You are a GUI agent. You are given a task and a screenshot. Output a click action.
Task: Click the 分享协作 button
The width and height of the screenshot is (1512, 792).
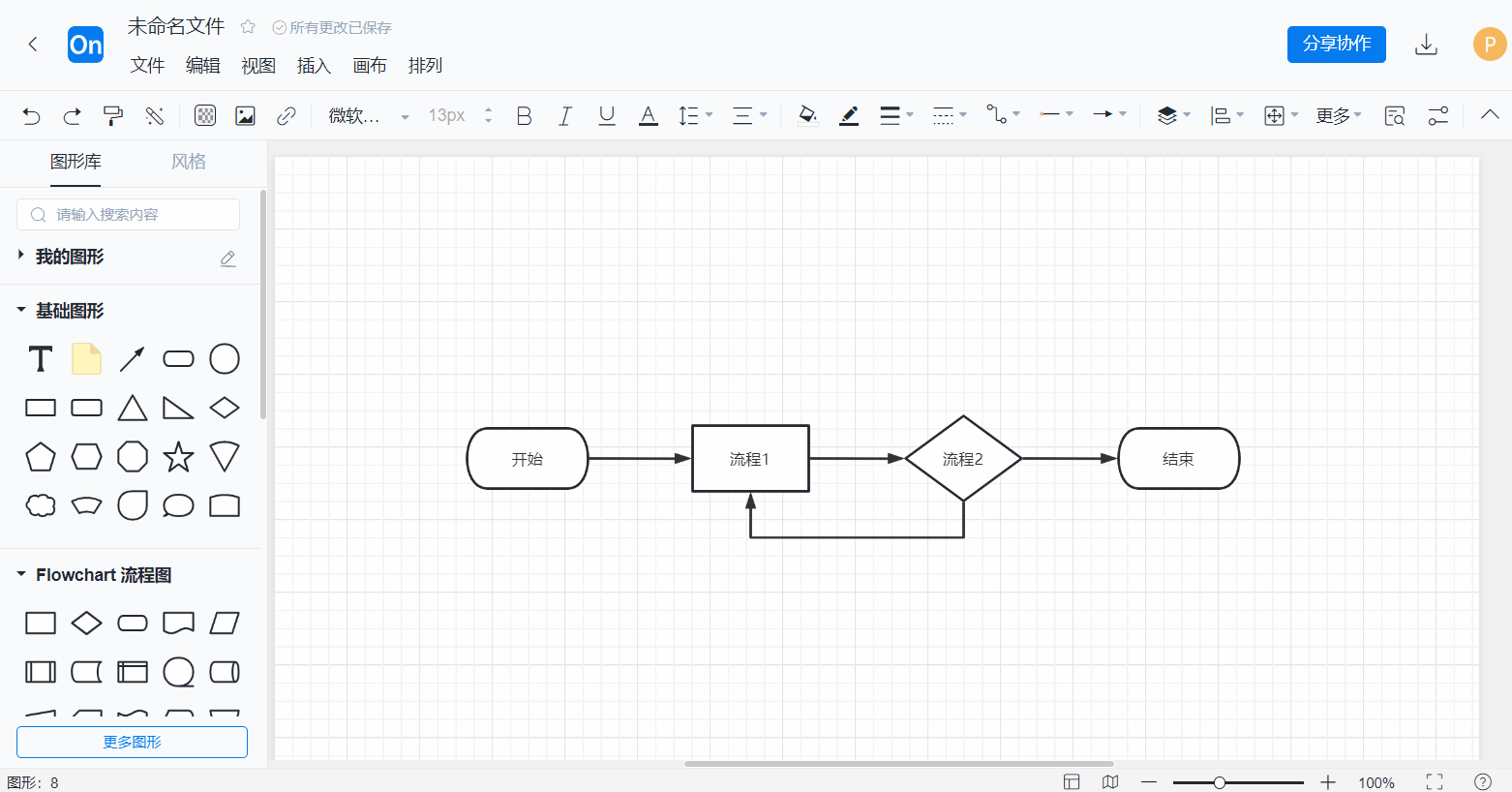(1337, 45)
